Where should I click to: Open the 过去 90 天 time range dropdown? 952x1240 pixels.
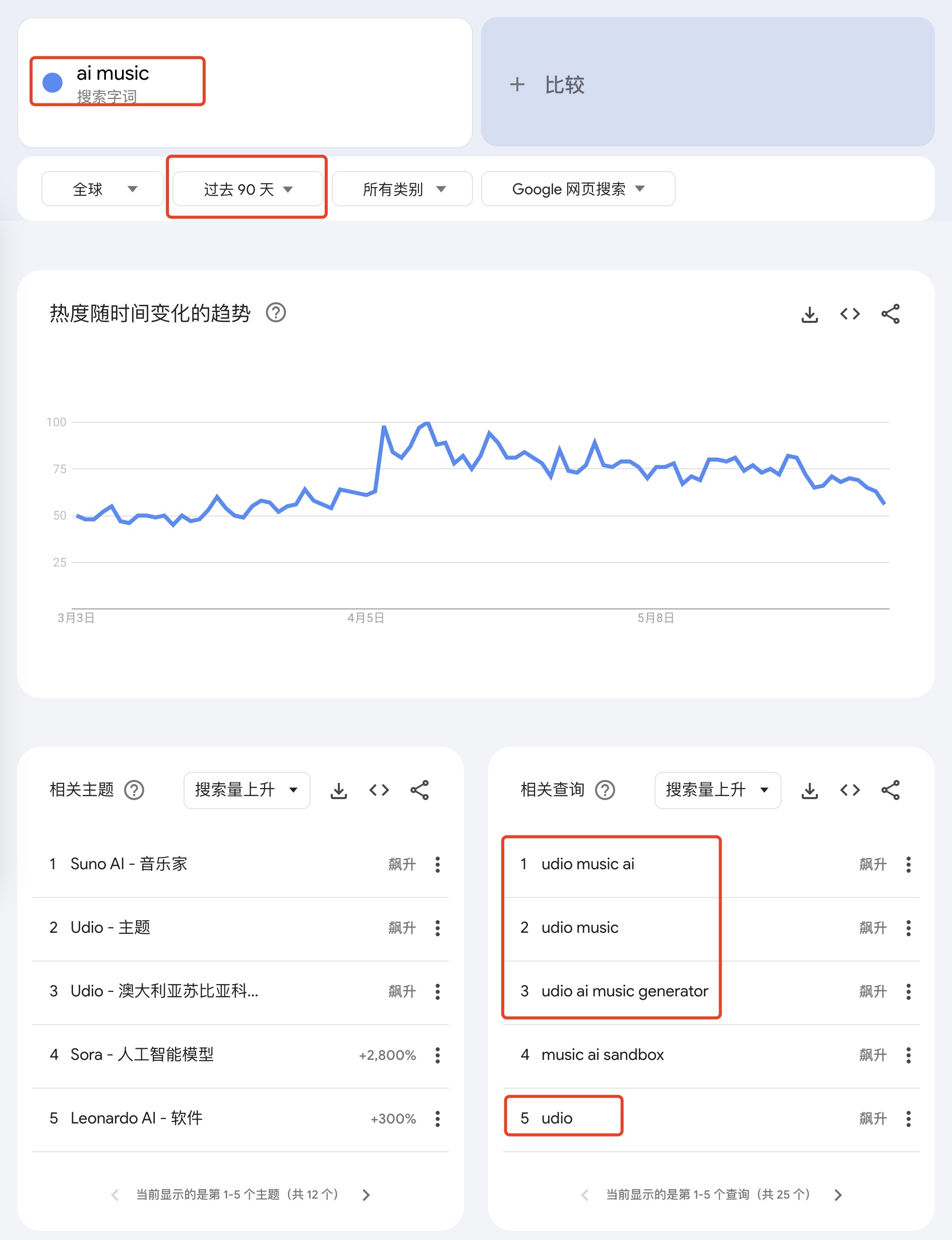tap(248, 189)
